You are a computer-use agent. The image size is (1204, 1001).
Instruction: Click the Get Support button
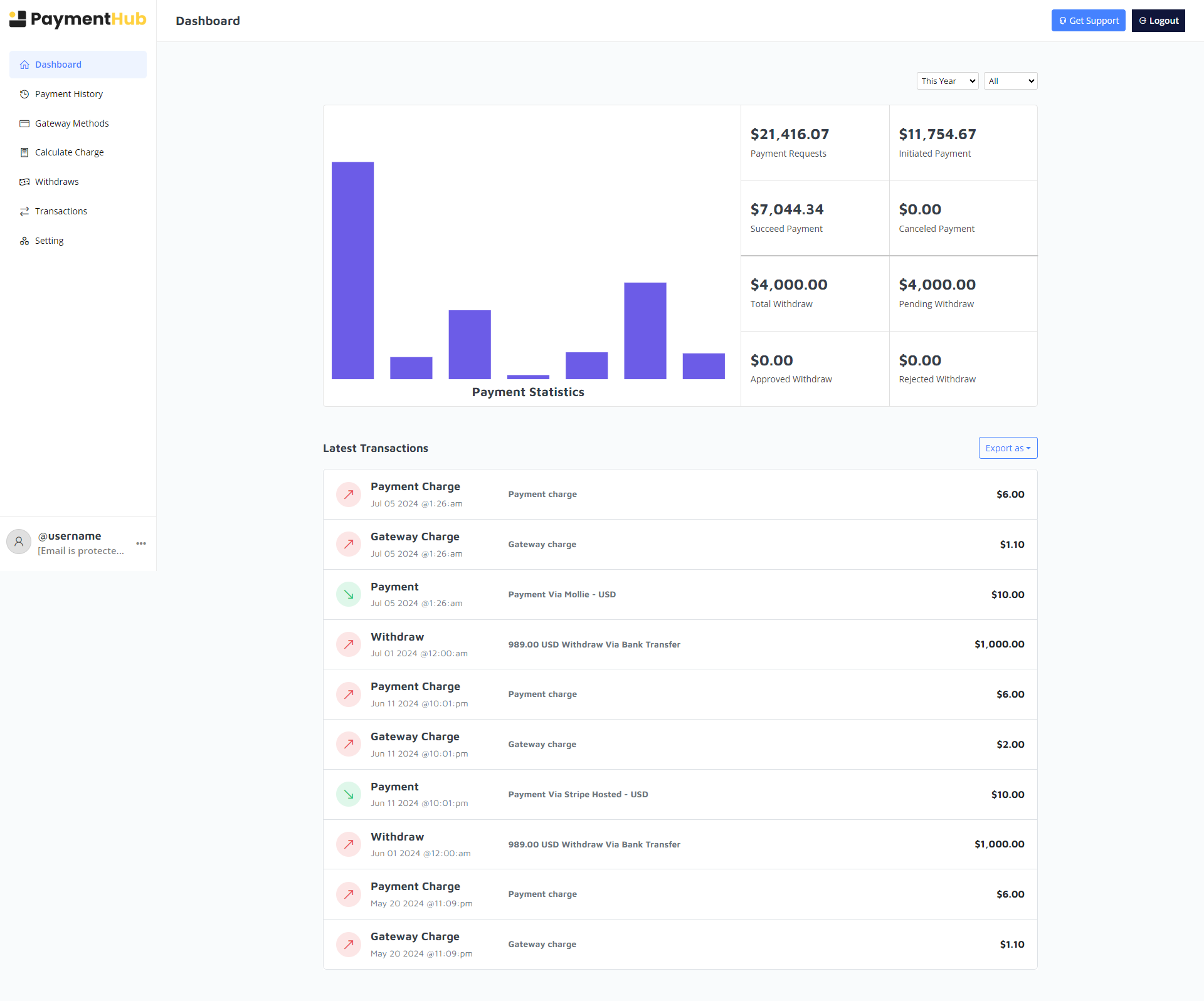1088,21
